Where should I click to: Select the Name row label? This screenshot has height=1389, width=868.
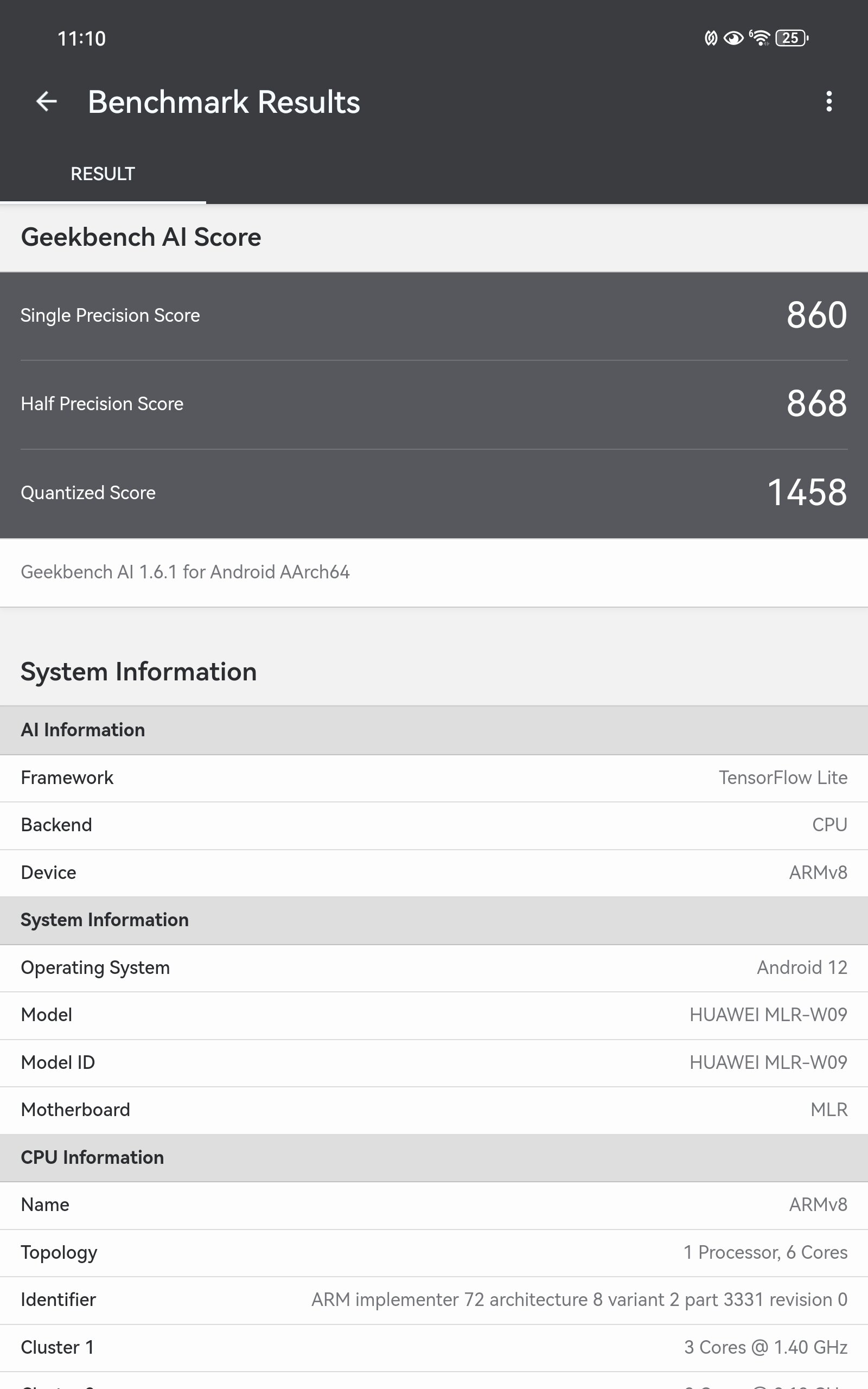click(46, 1205)
